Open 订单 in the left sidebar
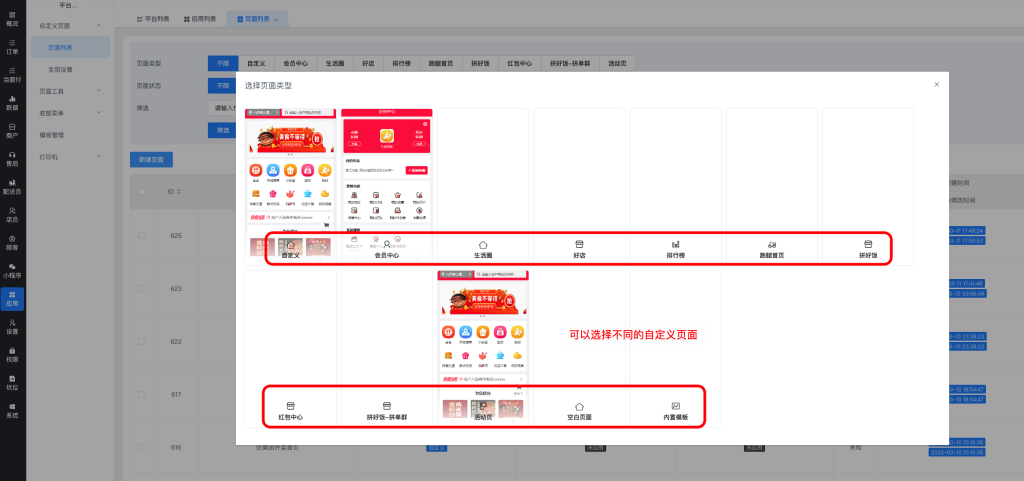Screen dimensions: 1024x481 12,48
